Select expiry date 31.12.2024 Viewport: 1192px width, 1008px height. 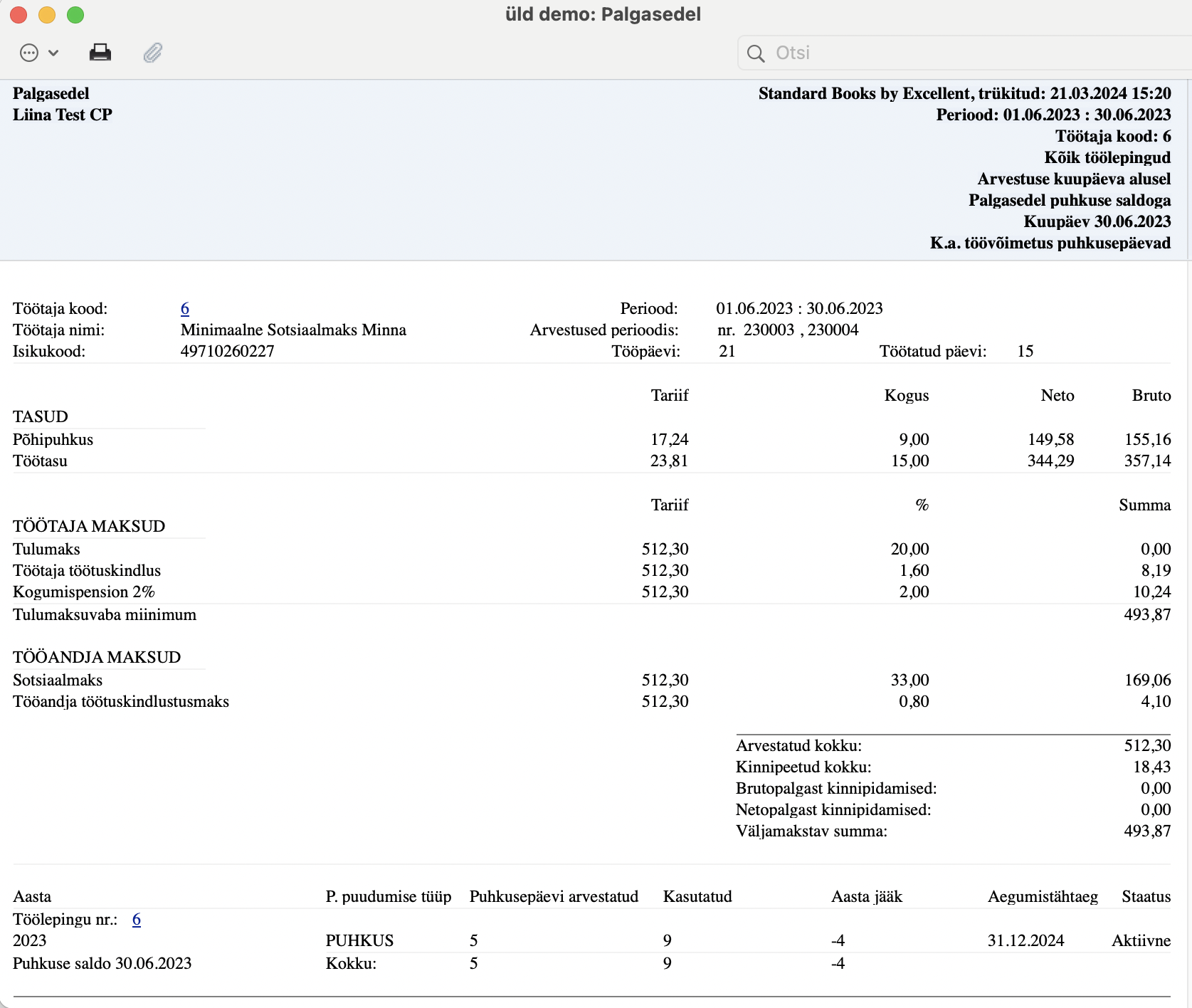click(x=1025, y=940)
